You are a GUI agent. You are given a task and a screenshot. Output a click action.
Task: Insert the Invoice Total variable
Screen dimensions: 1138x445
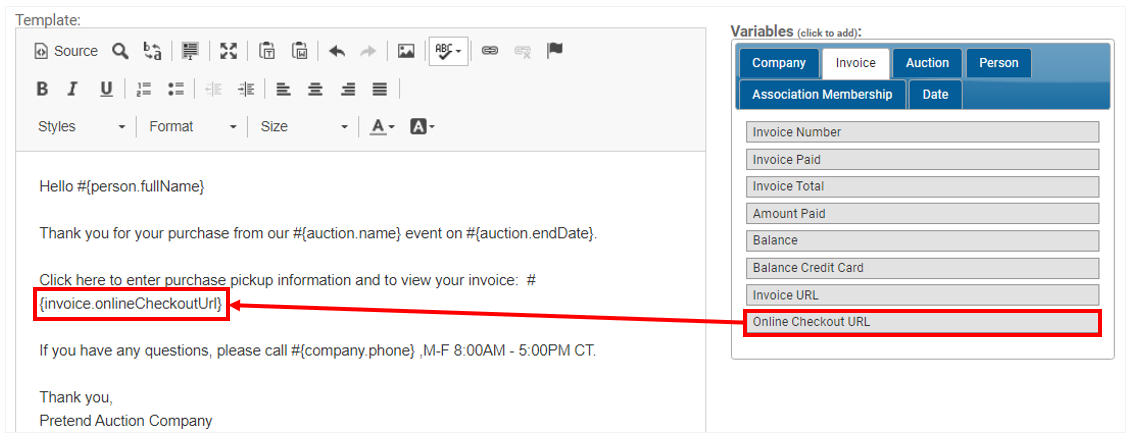click(x=922, y=187)
